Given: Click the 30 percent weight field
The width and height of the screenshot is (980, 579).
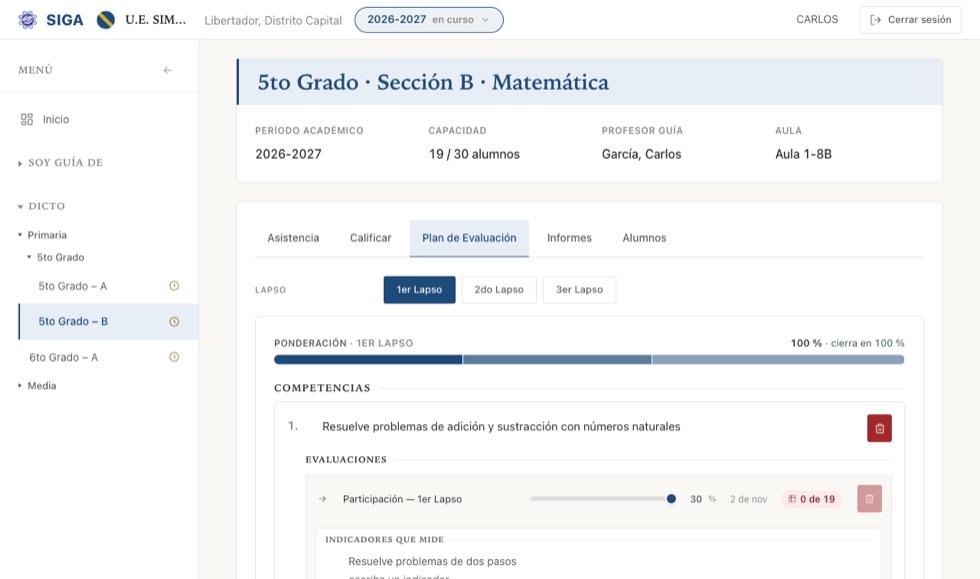Looking at the screenshot, I should coord(696,499).
